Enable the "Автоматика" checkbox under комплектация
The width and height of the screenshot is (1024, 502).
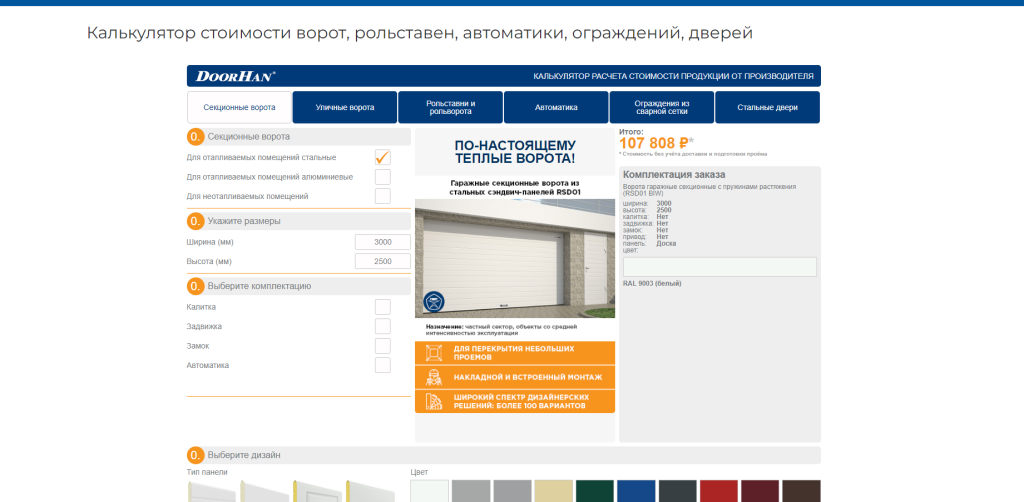[382, 365]
